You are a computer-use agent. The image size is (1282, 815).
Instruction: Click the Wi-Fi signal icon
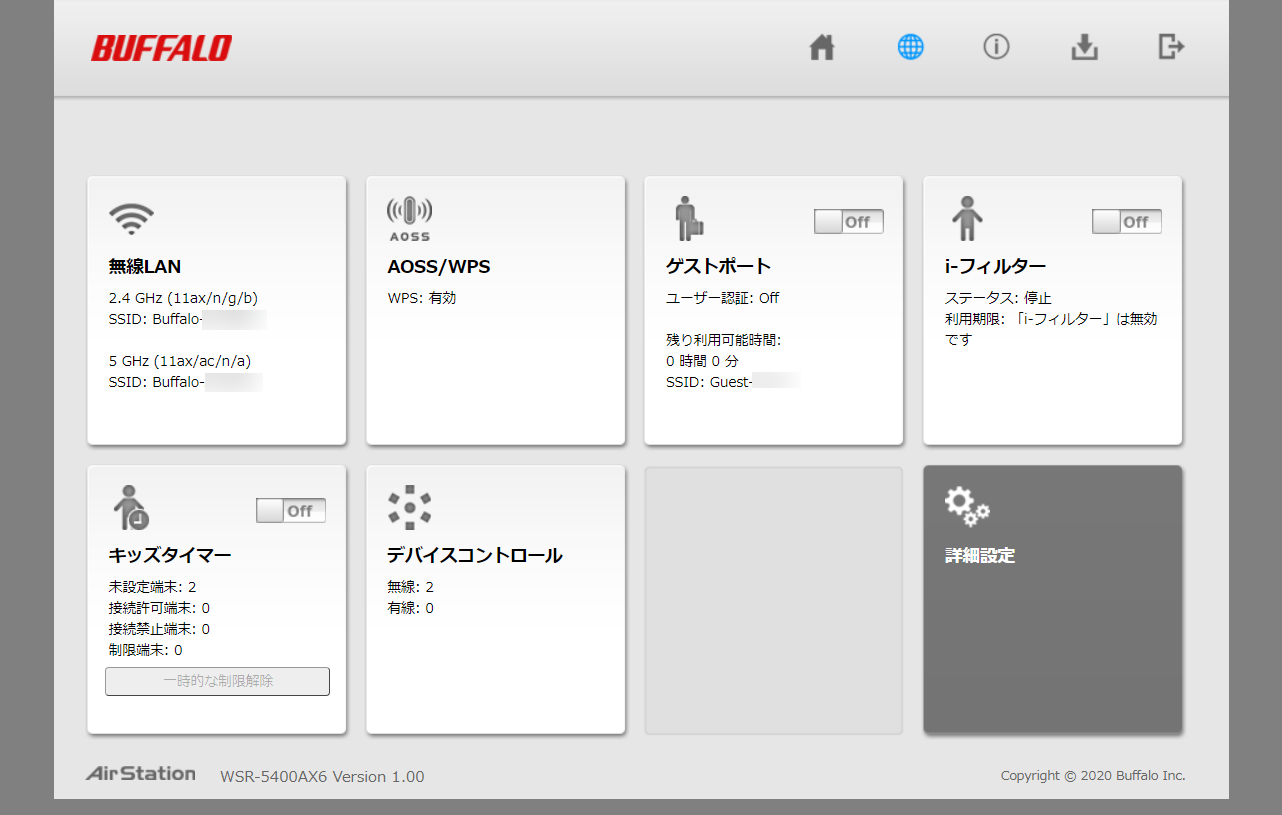click(131, 217)
